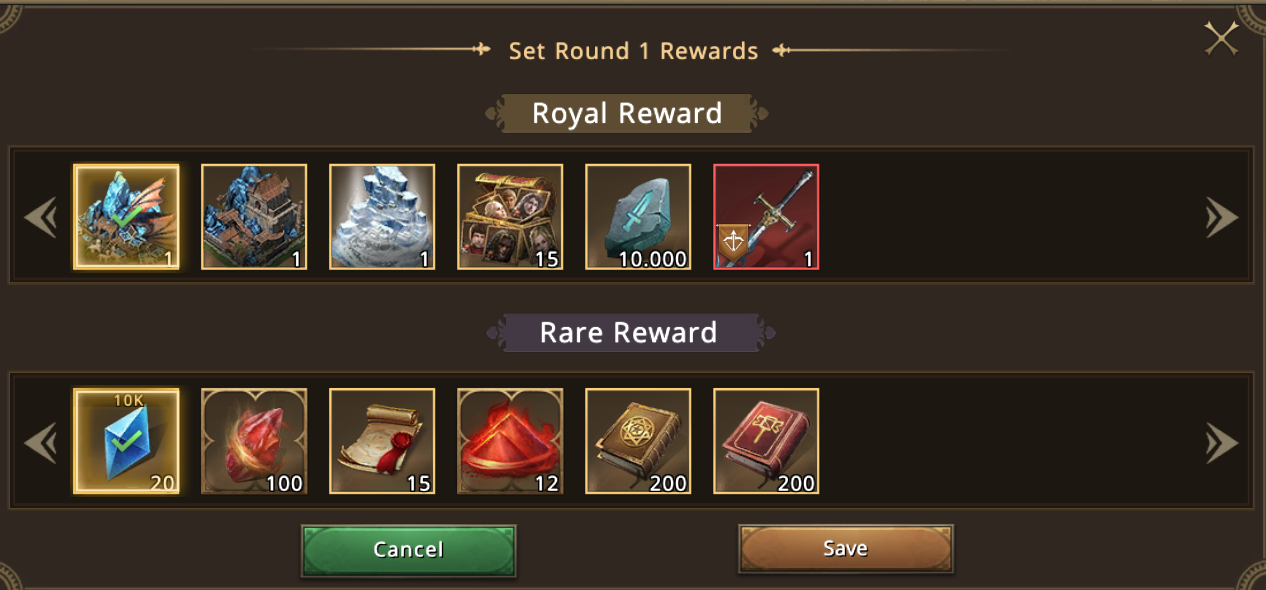Select the rune stone reward showing 10.000

click(x=638, y=217)
